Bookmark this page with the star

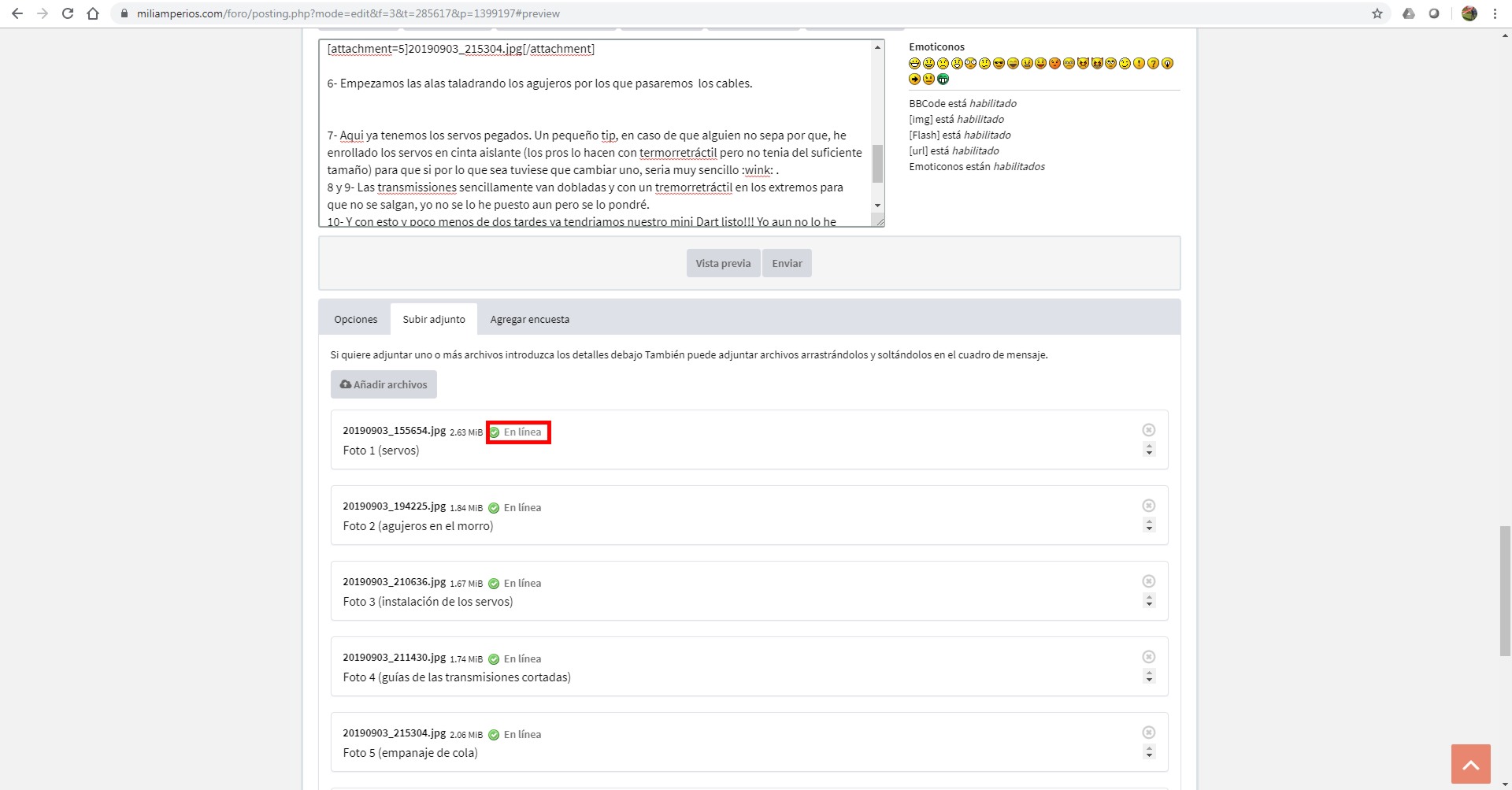[x=1377, y=13]
